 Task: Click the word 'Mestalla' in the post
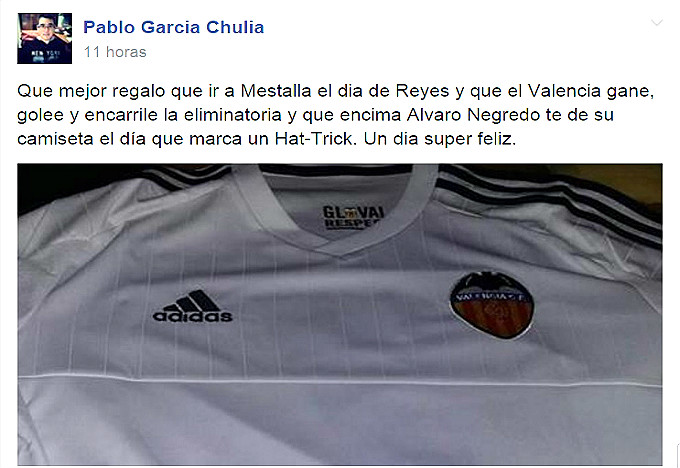tap(276, 91)
